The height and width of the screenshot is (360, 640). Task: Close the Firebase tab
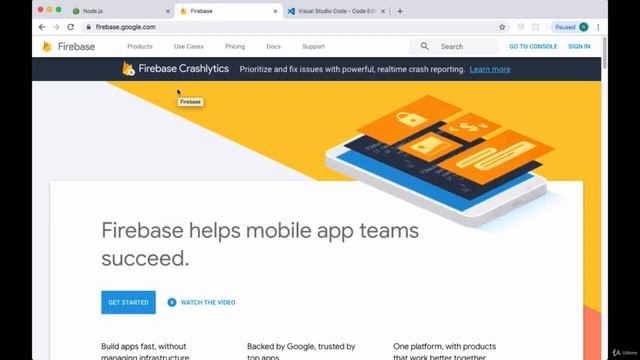coord(275,11)
